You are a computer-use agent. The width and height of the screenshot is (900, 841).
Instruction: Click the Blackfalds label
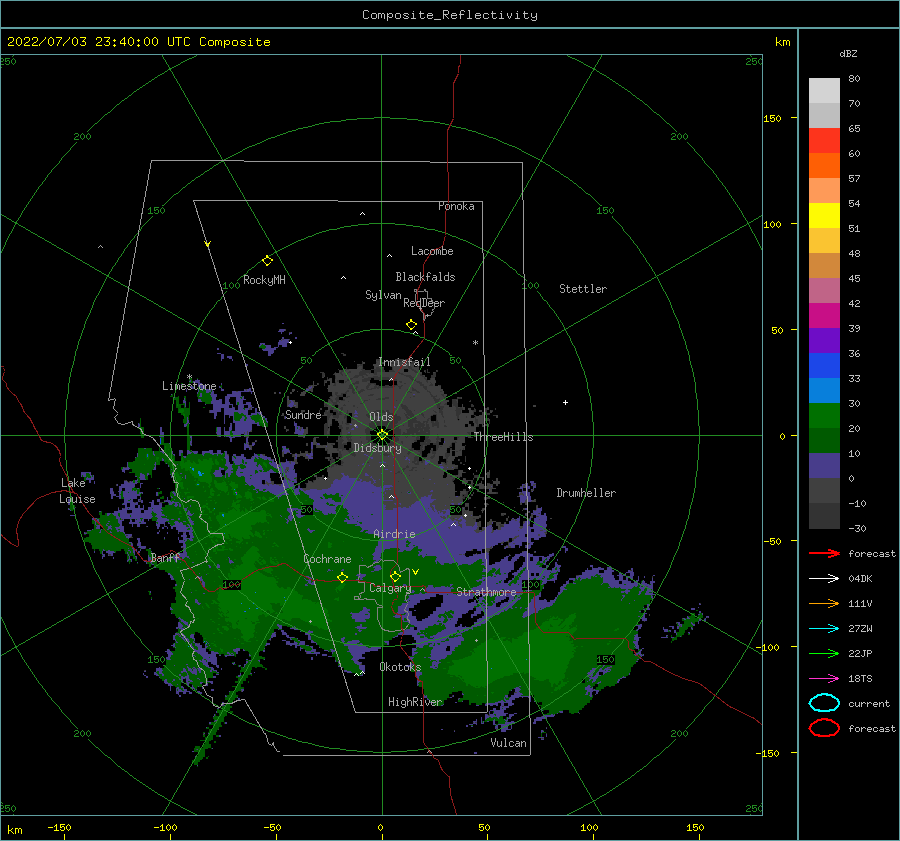pyautogui.click(x=425, y=277)
